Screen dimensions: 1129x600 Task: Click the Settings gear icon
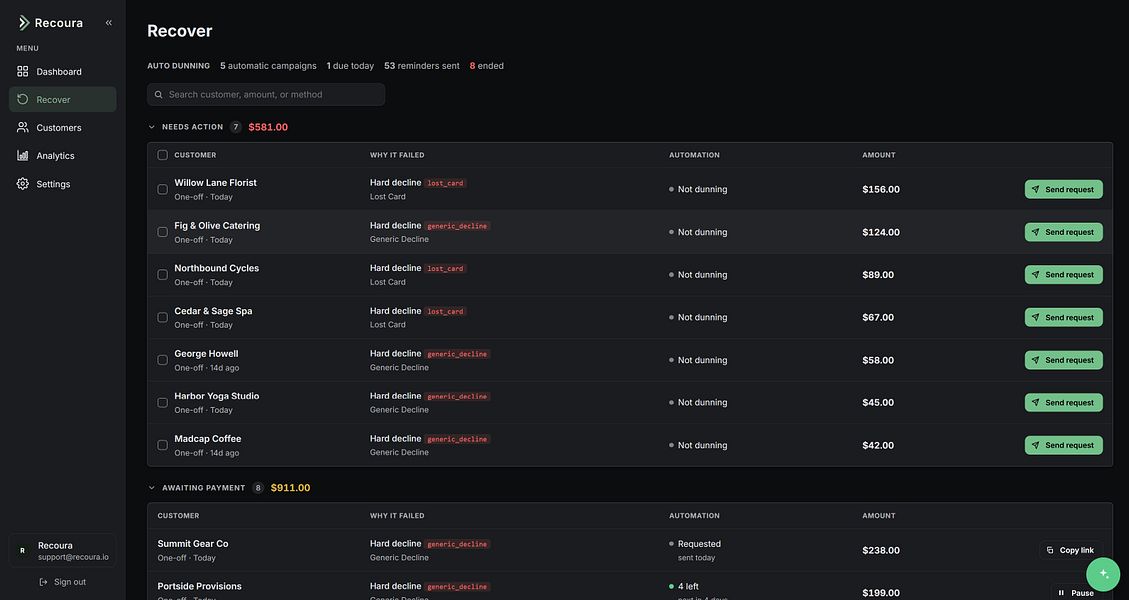pyautogui.click(x=23, y=184)
